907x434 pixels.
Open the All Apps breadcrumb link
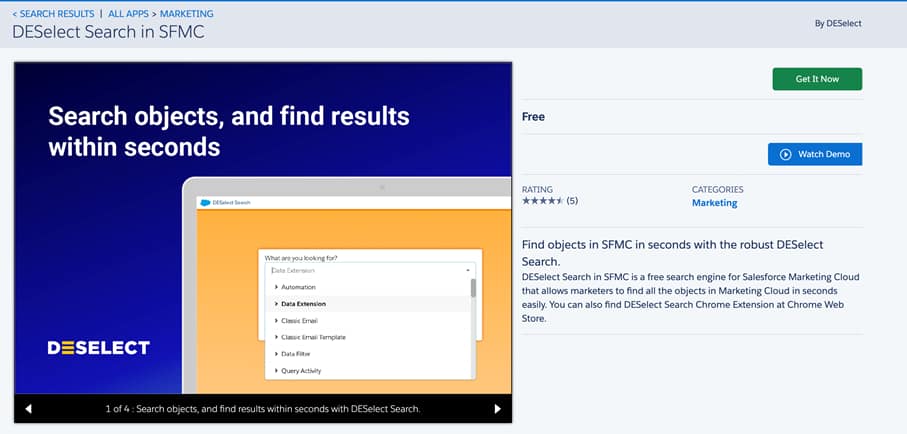point(128,13)
